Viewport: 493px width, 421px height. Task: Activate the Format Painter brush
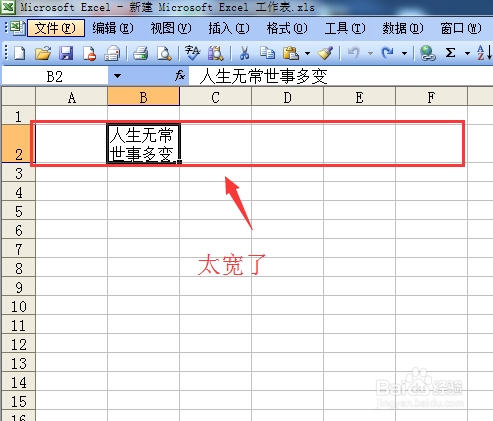325,53
